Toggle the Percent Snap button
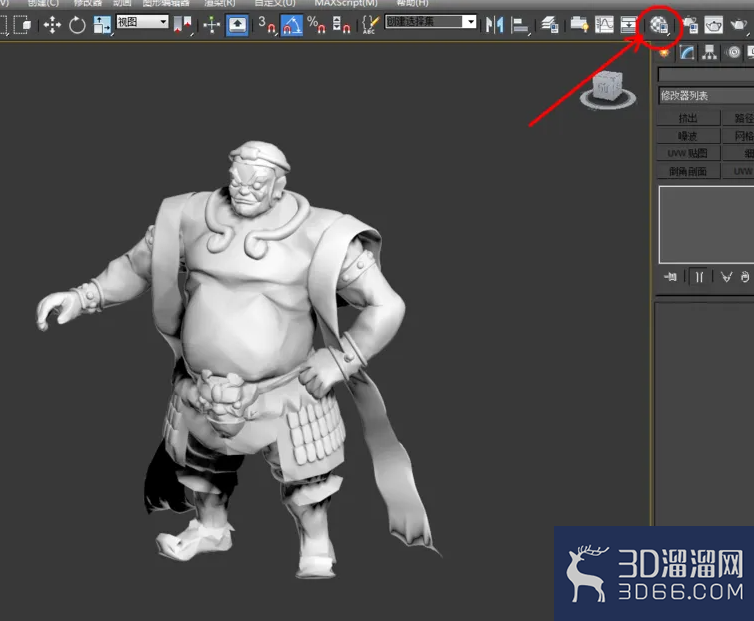Screen dimensions: 754x621 point(316,25)
